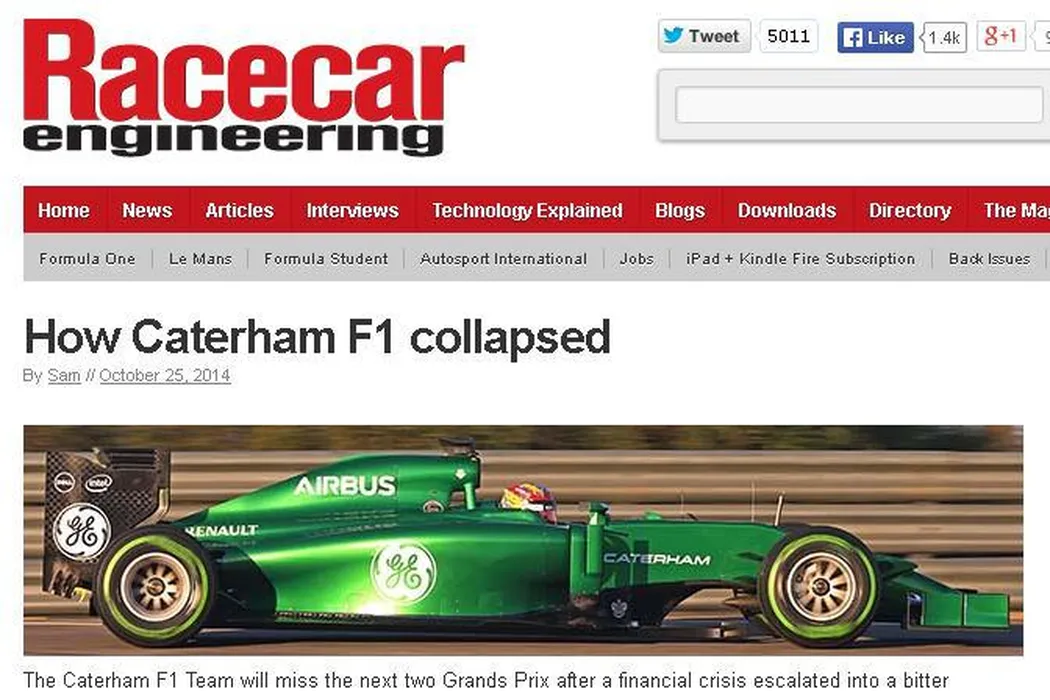Open the Blogs section
Screen dimensions: 1050x700
(680, 210)
